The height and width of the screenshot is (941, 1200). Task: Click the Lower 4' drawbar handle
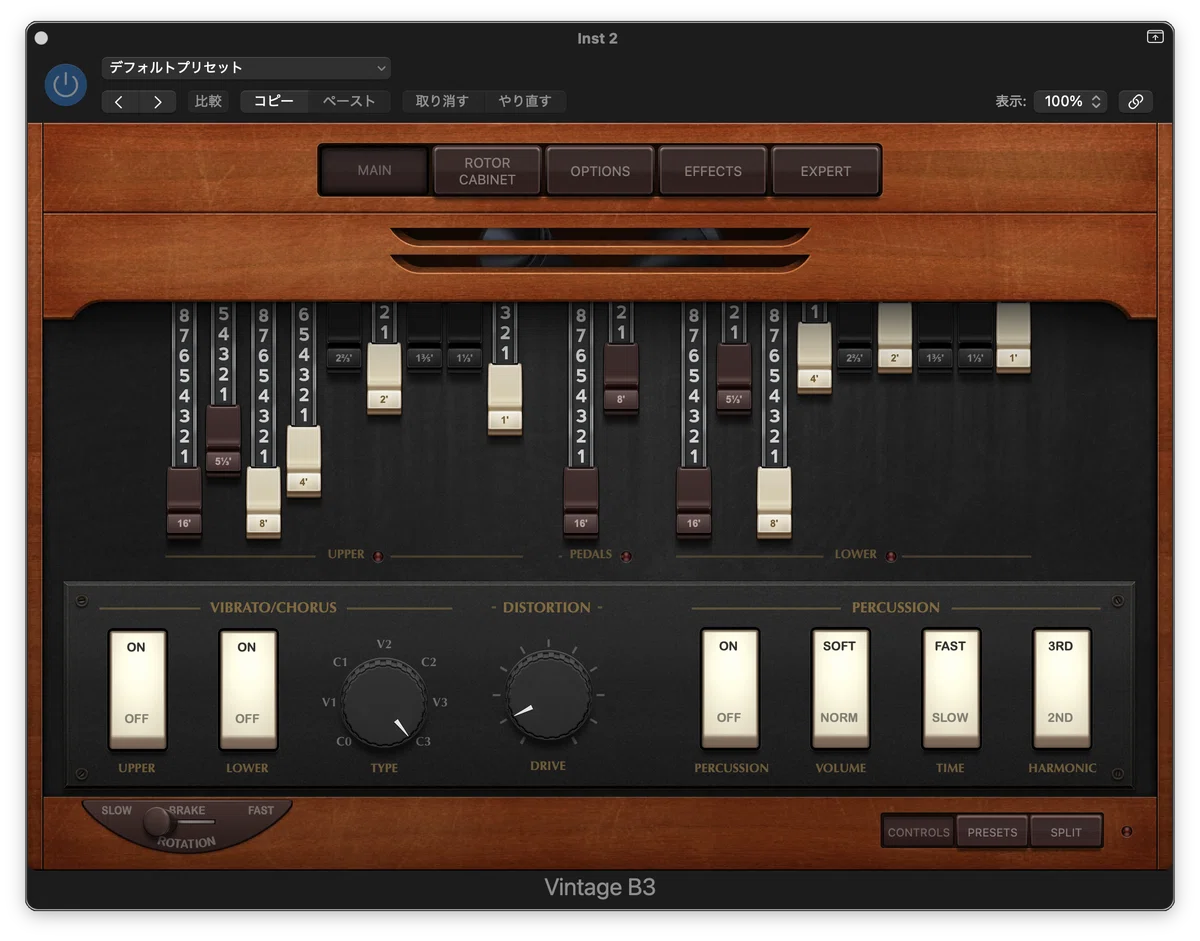click(x=814, y=357)
